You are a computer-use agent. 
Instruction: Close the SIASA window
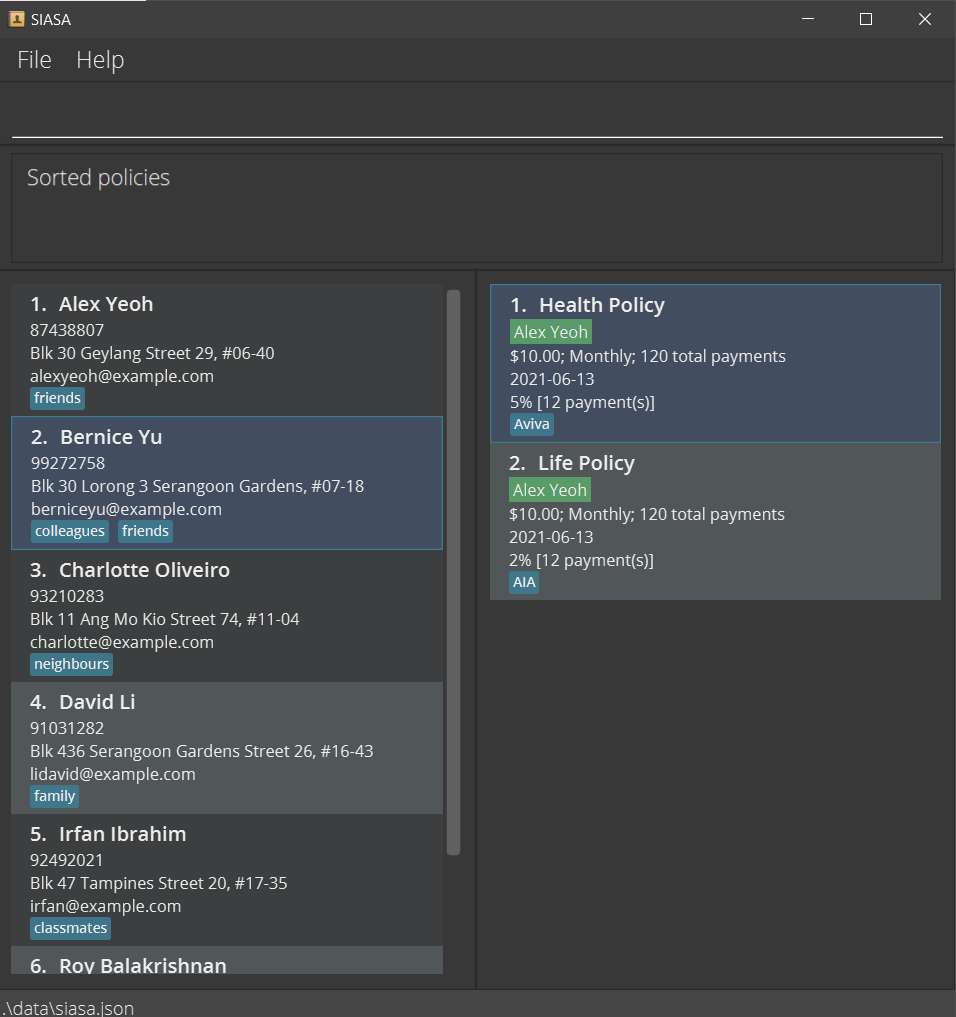tap(925, 19)
